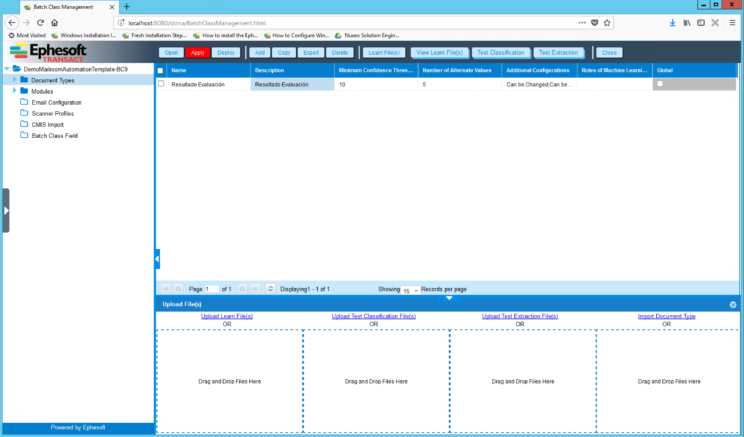Open Nuxeo Solution Engin bookmark
The width and height of the screenshot is (744, 437).
(x=367, y=35)
